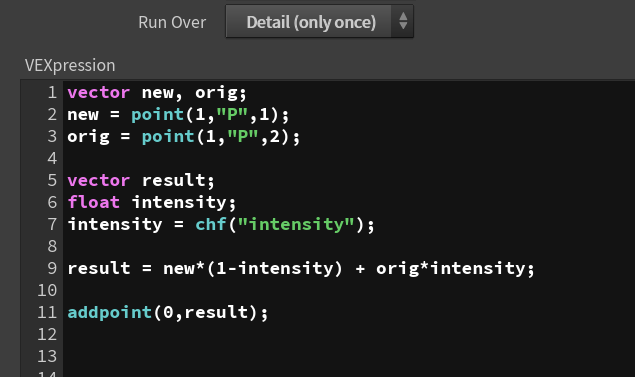Click the result blend formula line
Screen dimensions: 635x377
click(301, 268)
